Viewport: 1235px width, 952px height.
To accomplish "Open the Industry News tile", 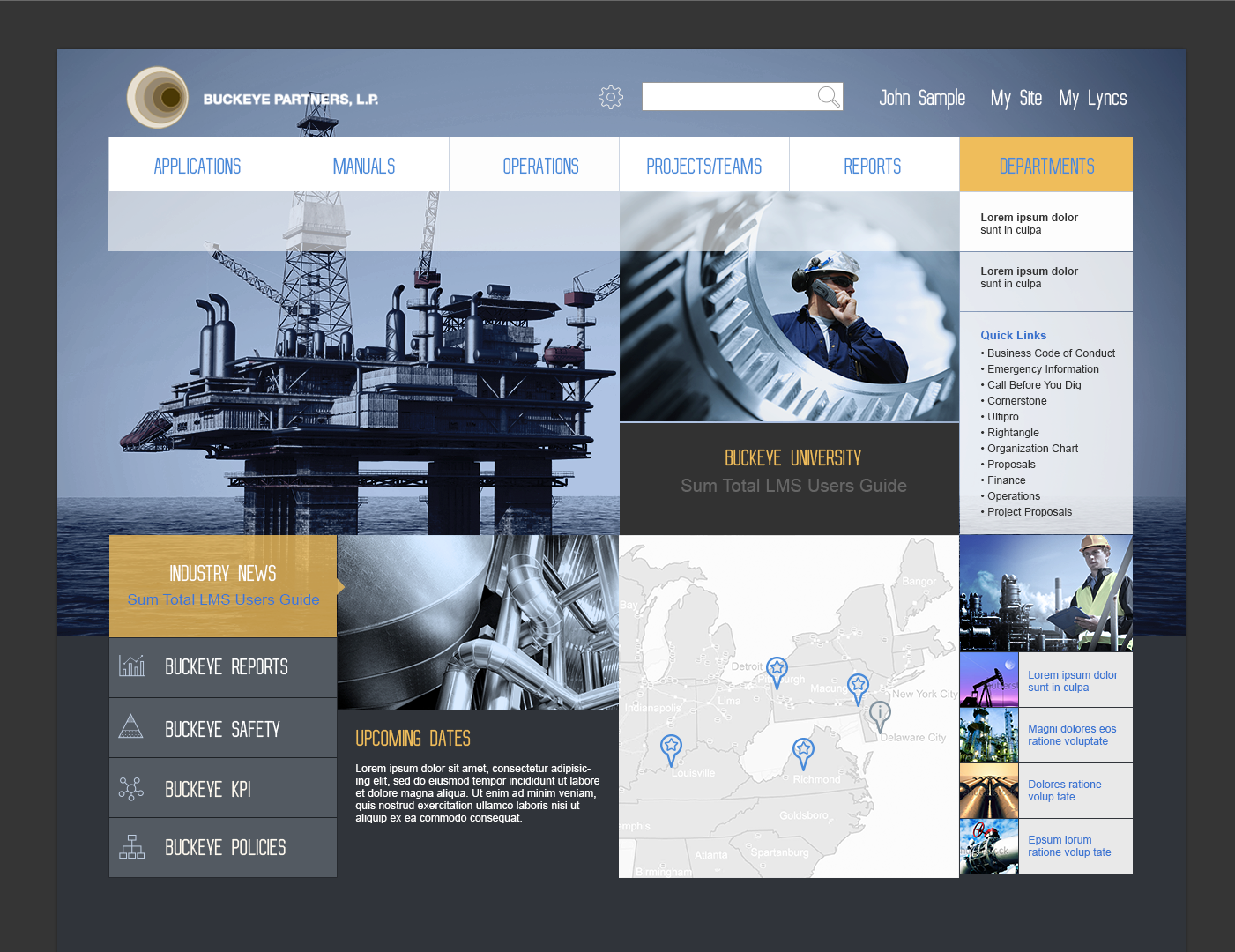I will [223, 586].
